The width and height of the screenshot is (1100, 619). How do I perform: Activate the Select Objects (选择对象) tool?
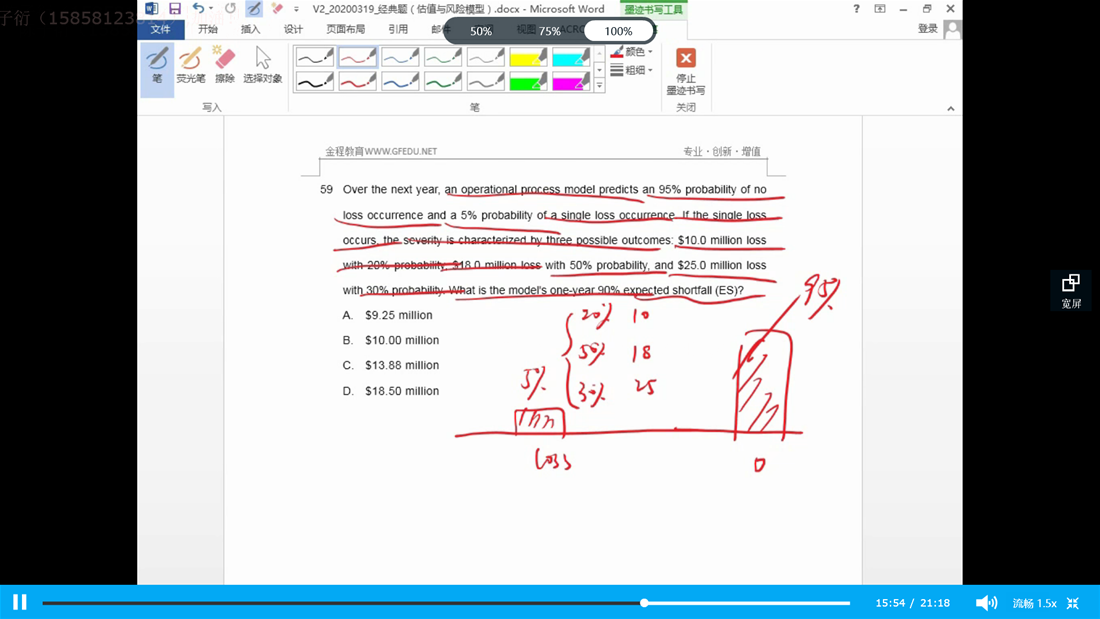pos(263,64)
